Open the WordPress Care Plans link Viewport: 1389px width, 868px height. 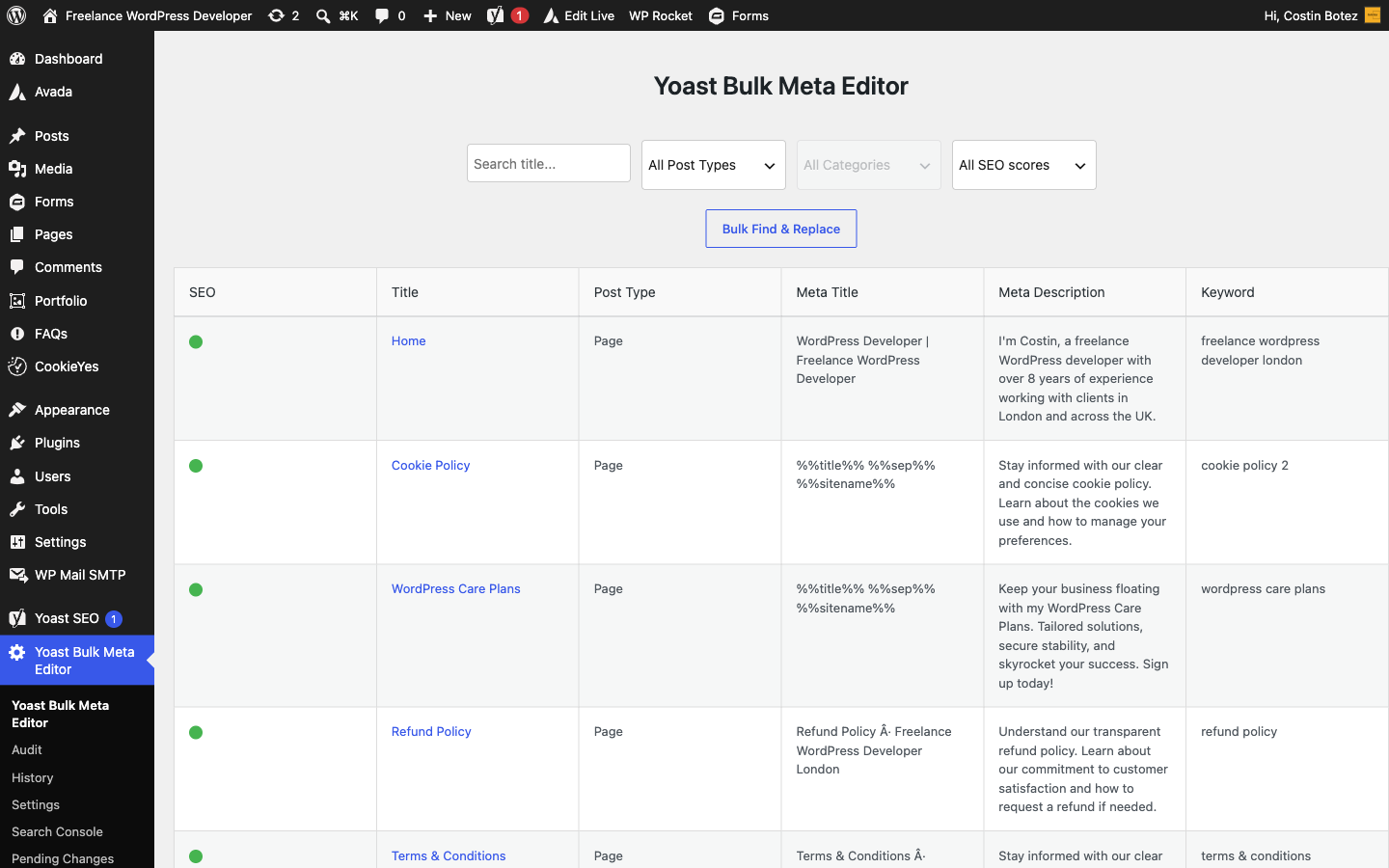tap(456, 589)
